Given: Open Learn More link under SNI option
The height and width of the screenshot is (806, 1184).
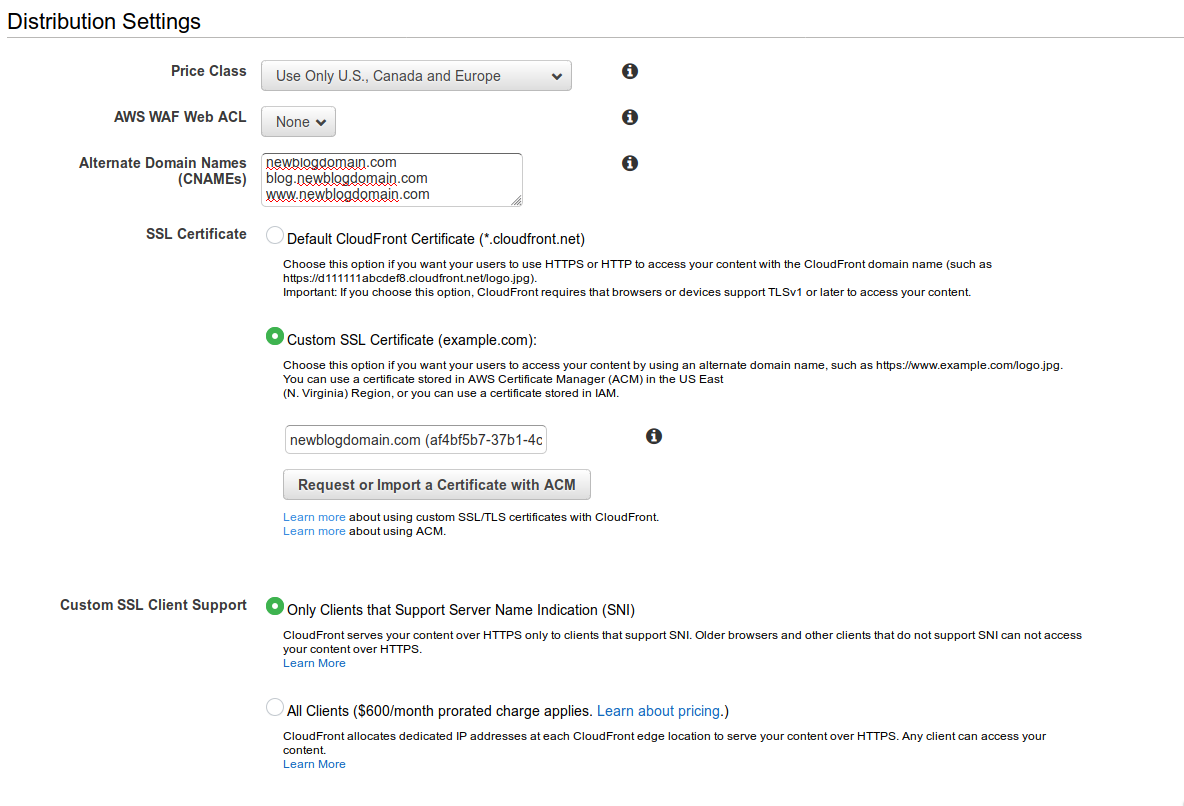Looking at the screenshot, I should 314,663.
